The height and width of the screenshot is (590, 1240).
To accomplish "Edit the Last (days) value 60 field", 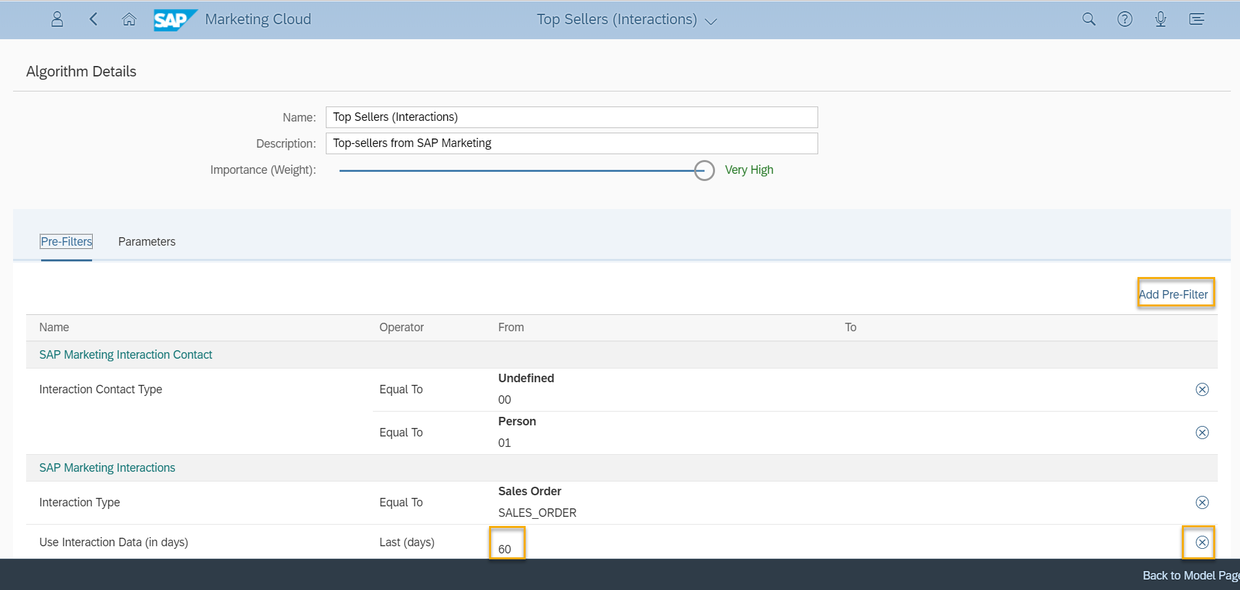I will point(507,546).
